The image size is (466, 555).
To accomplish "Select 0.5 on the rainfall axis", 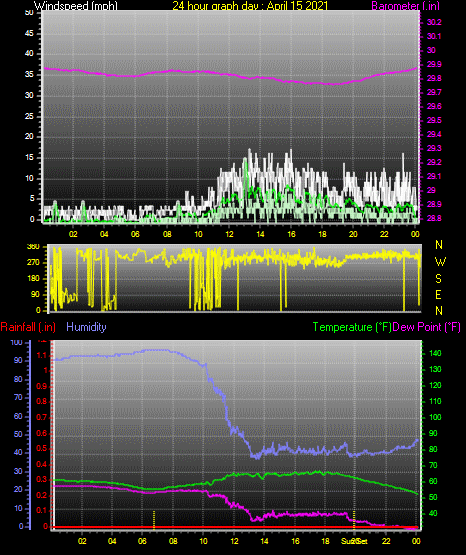I will pyautogui.click(x=42, y=448).
